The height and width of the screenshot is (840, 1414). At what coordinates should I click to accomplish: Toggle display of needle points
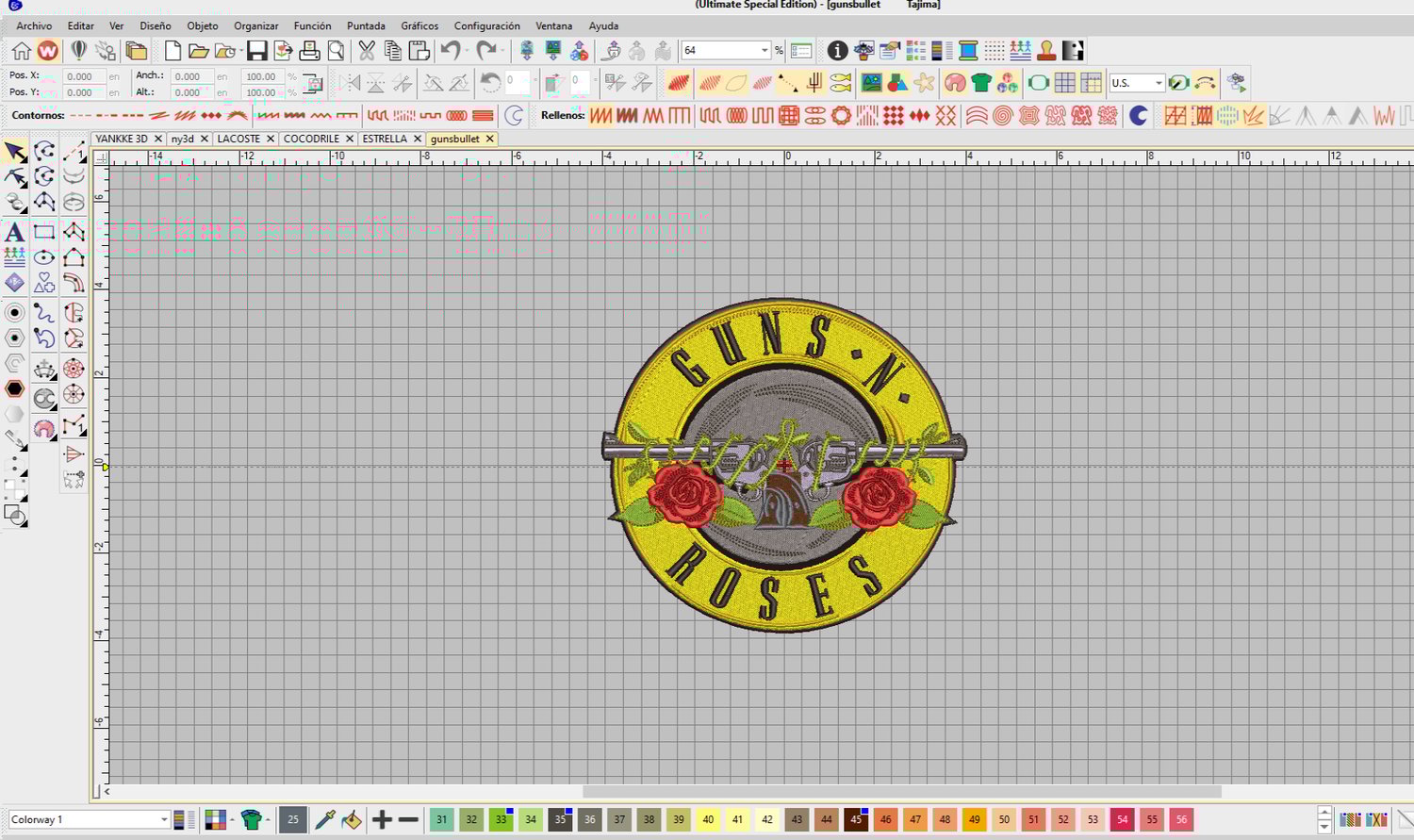pyautogui.click(x=788, y=83)
